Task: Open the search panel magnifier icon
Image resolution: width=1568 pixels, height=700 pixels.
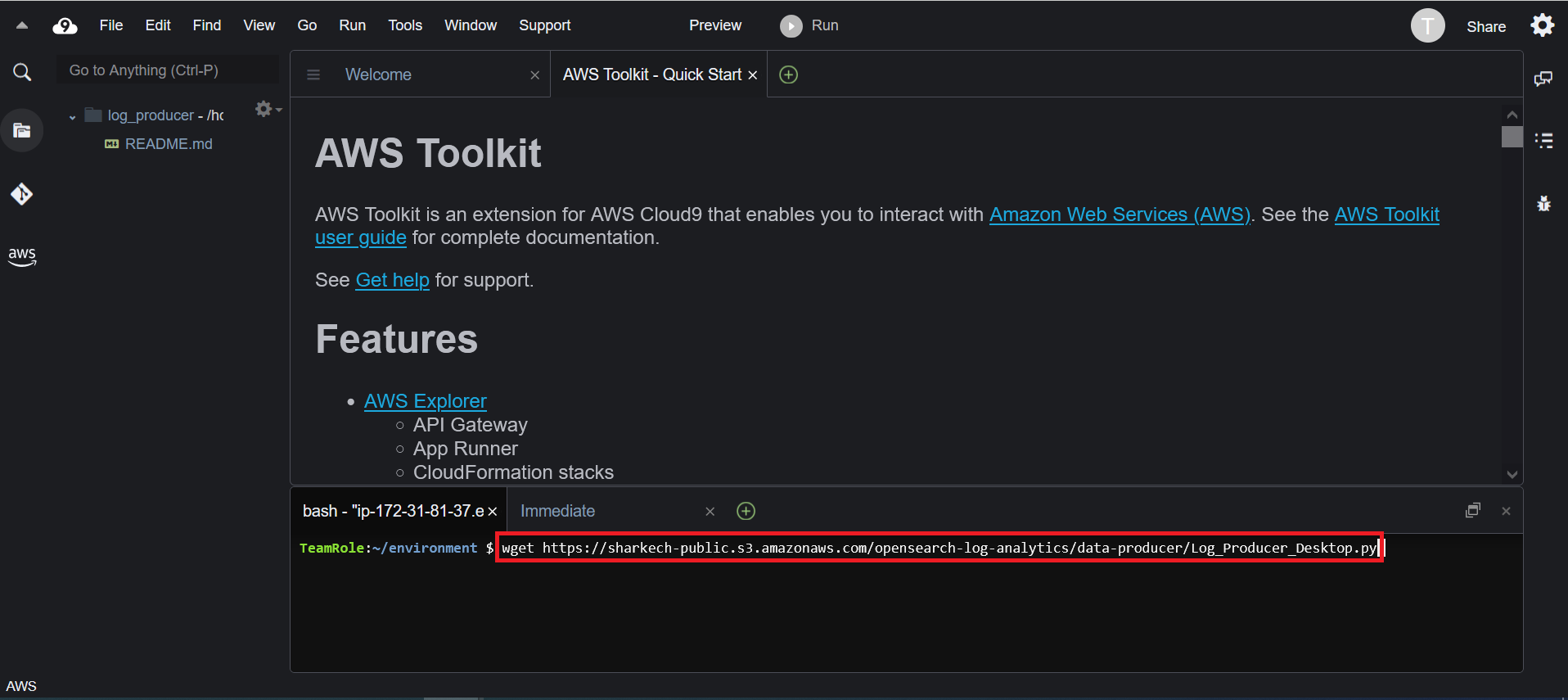Action: [22, 72]
